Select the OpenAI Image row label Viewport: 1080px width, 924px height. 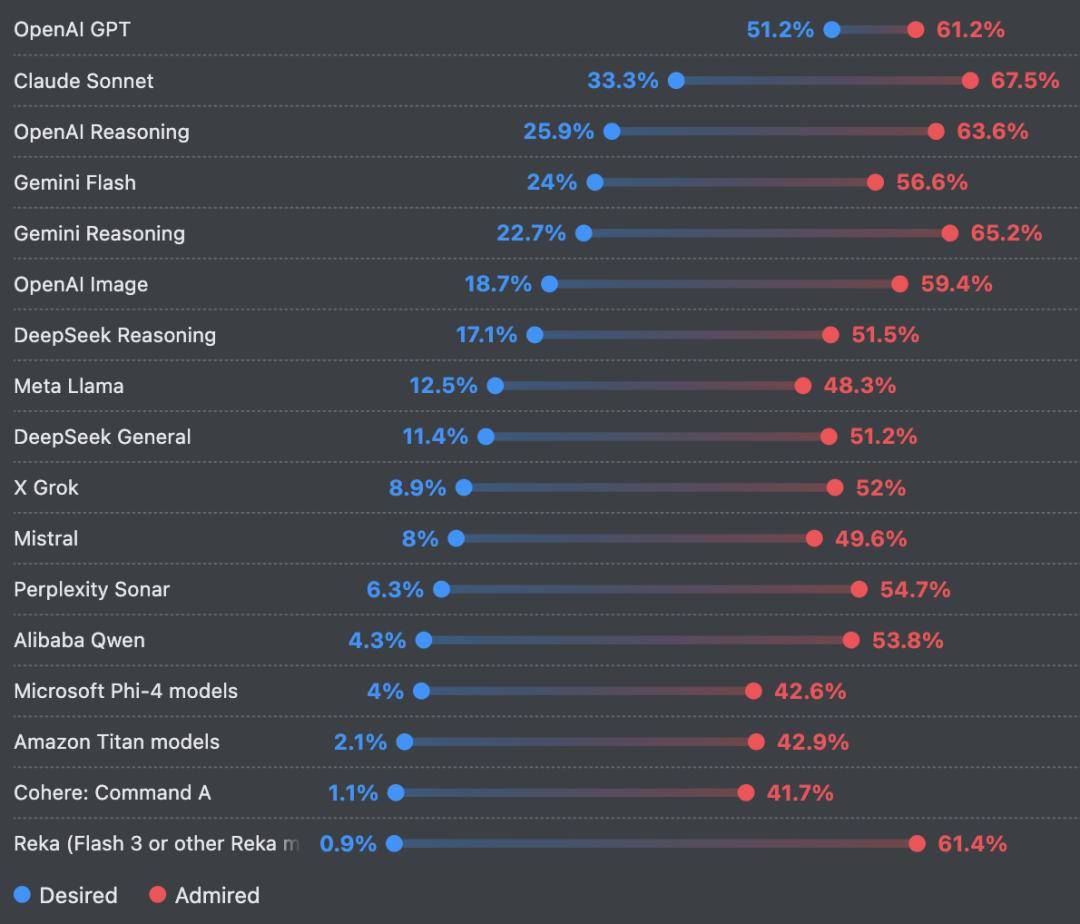(81, 284)
